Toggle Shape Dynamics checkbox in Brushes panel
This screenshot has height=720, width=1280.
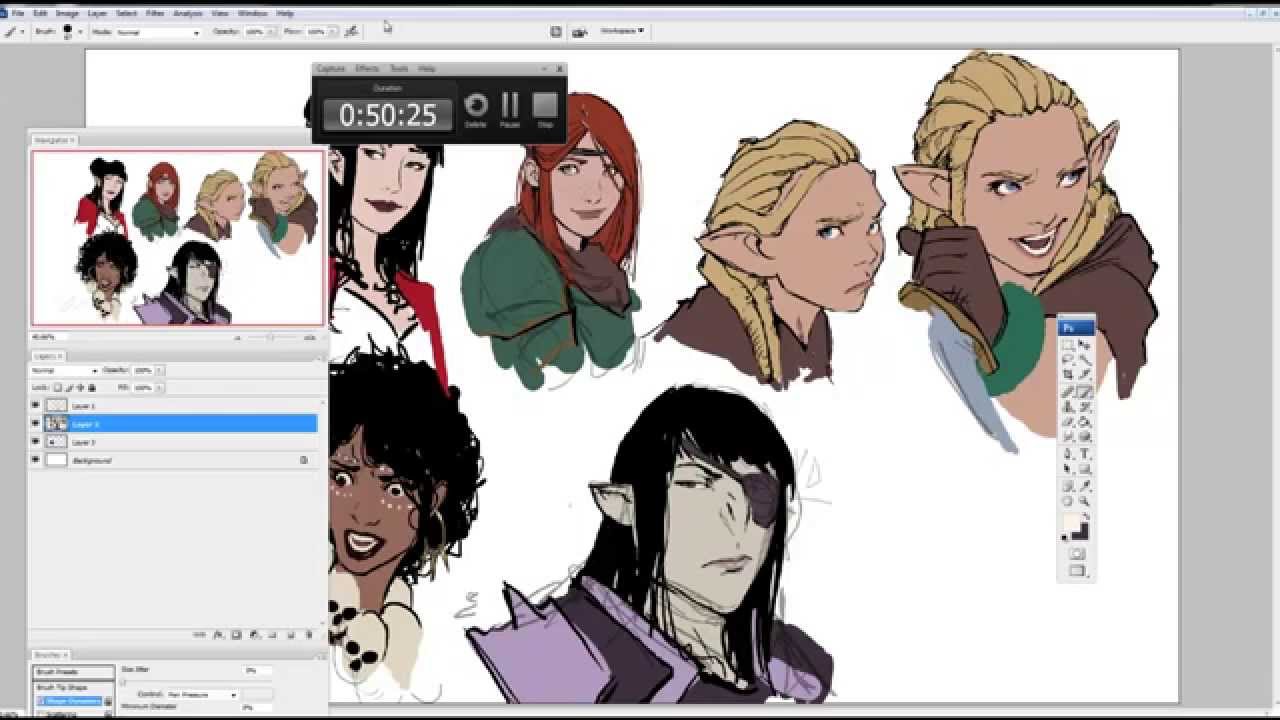[41, 701]
